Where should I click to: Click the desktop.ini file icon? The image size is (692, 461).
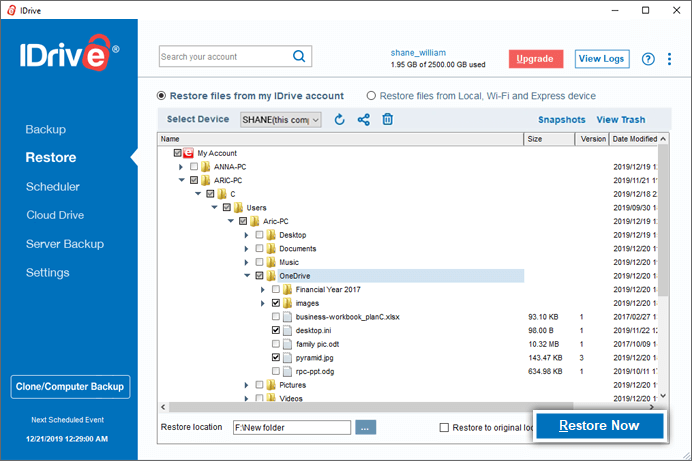click(x=287, y=331)
